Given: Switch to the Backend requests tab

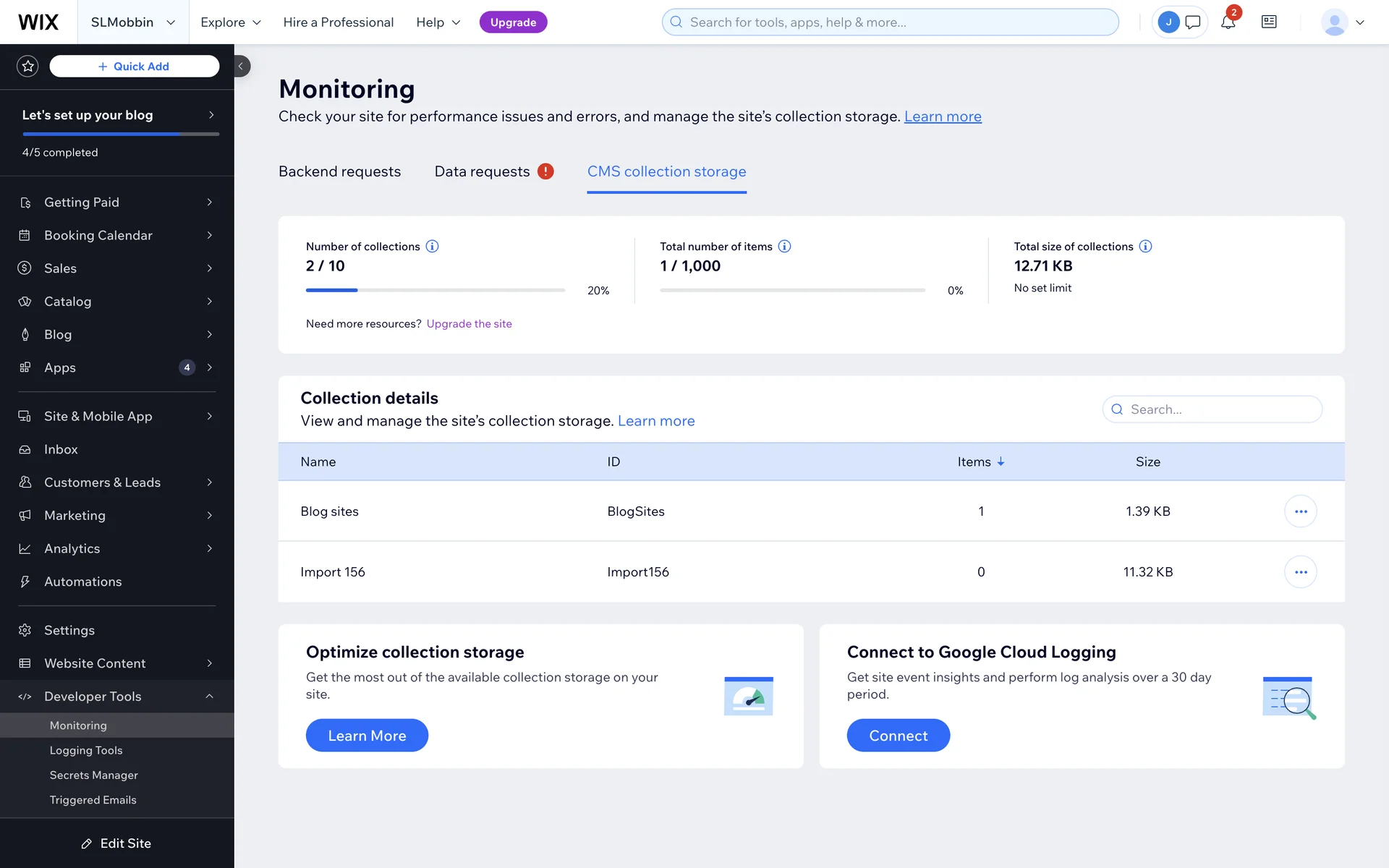Looking at the screenshot, I should pos(339,171).
